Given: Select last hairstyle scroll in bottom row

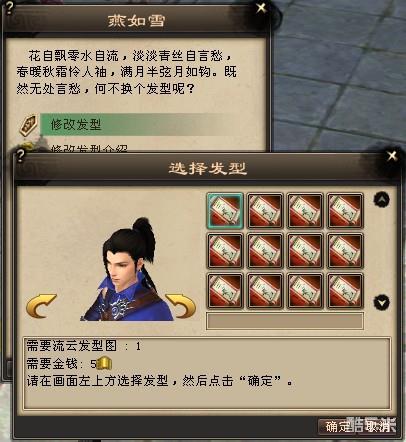Looking at the screenshot, I should 345,291.
